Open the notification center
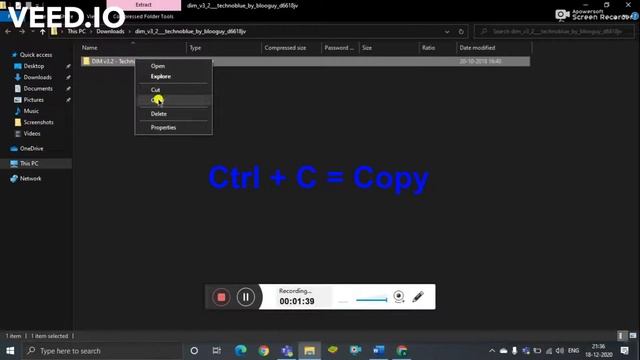 click(x=624, y=351)
